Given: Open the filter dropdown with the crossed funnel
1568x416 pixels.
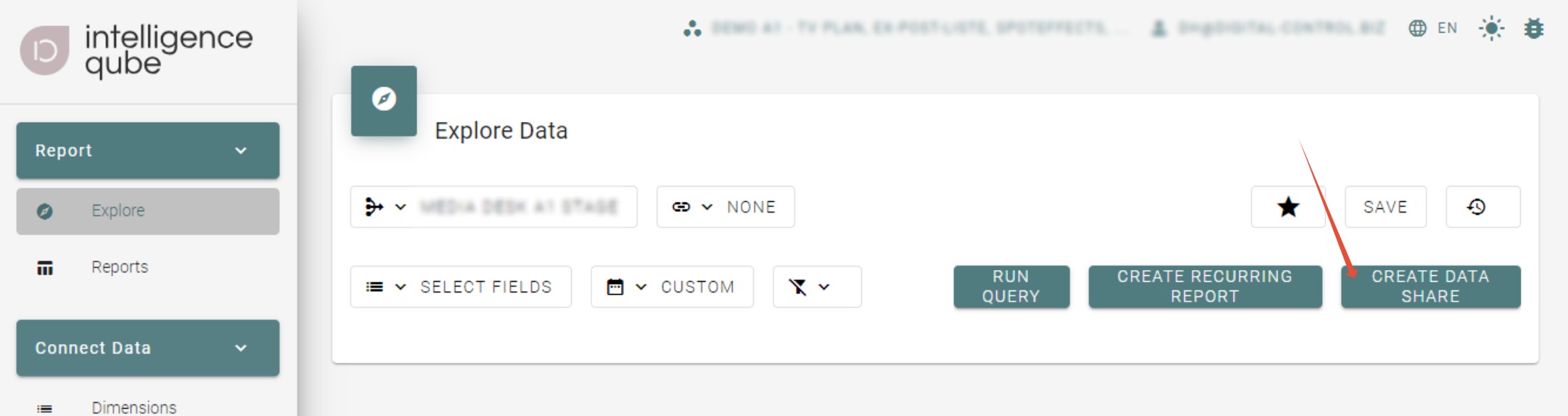Looking at the screenshot, I should tap(816, 287).
